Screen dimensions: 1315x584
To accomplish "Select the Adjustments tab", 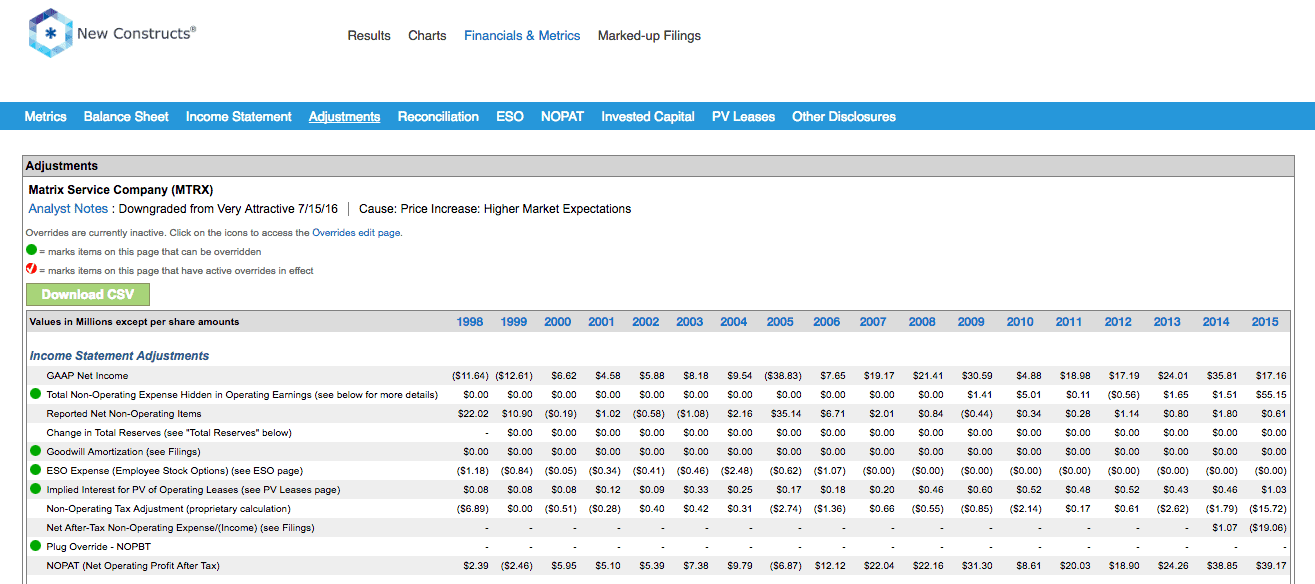I will [344, 117].
